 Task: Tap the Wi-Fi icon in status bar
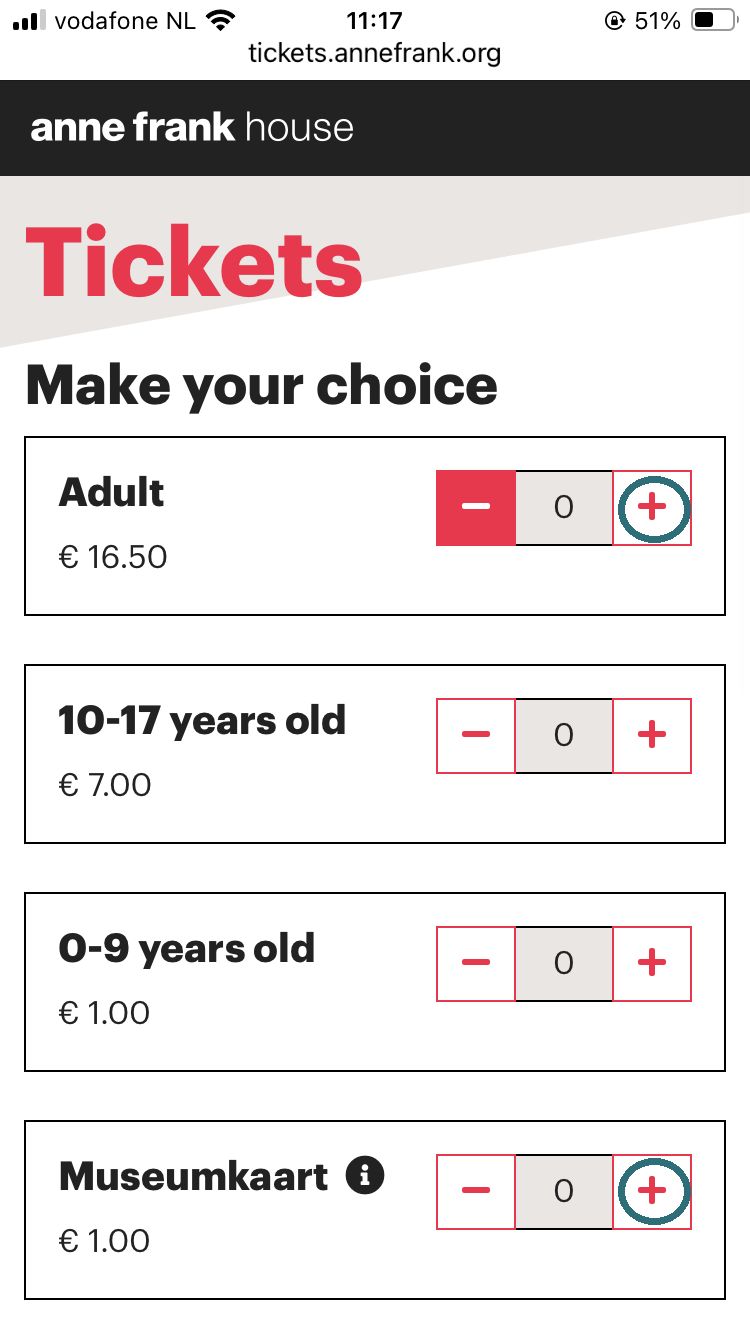[x=220, y=20]
